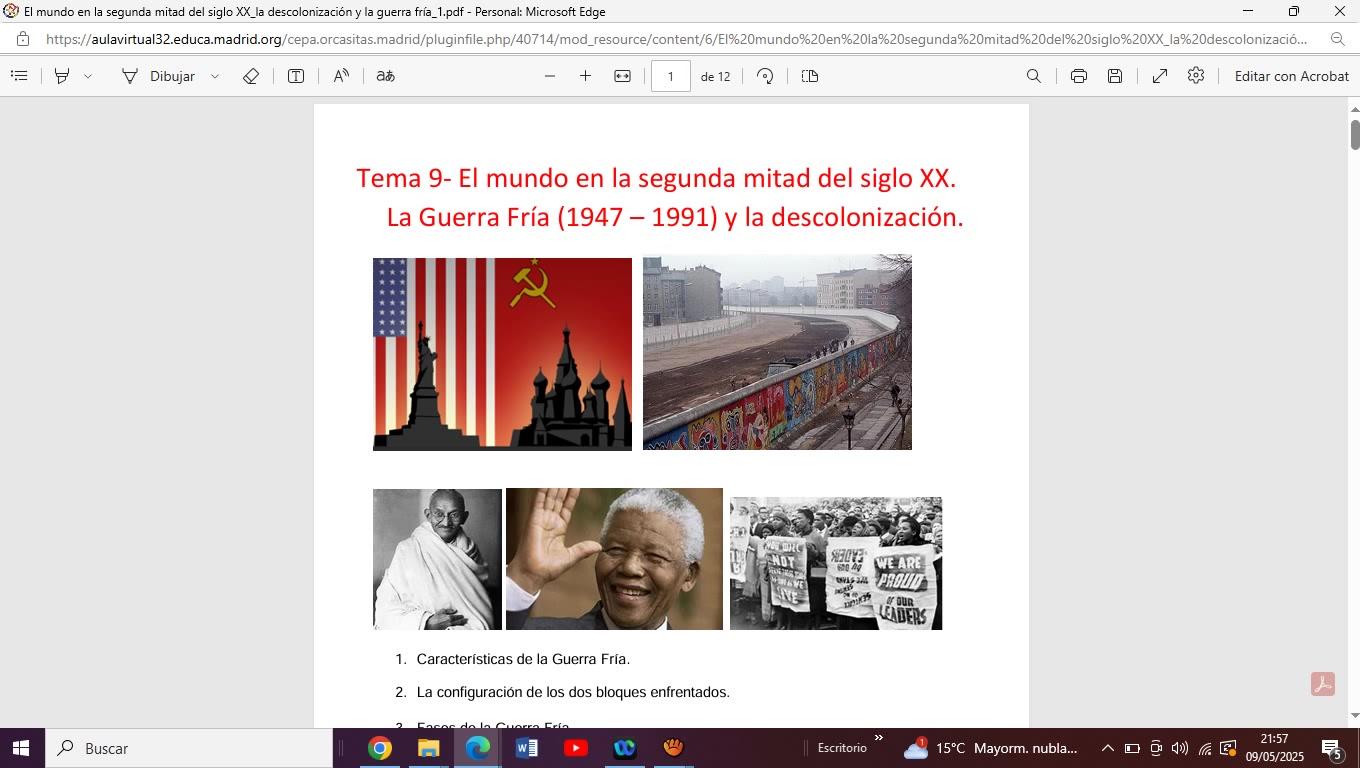Expand highlighter color options dropdown
The height and width of the screenshot is (768, 1360).
point(88,76)
